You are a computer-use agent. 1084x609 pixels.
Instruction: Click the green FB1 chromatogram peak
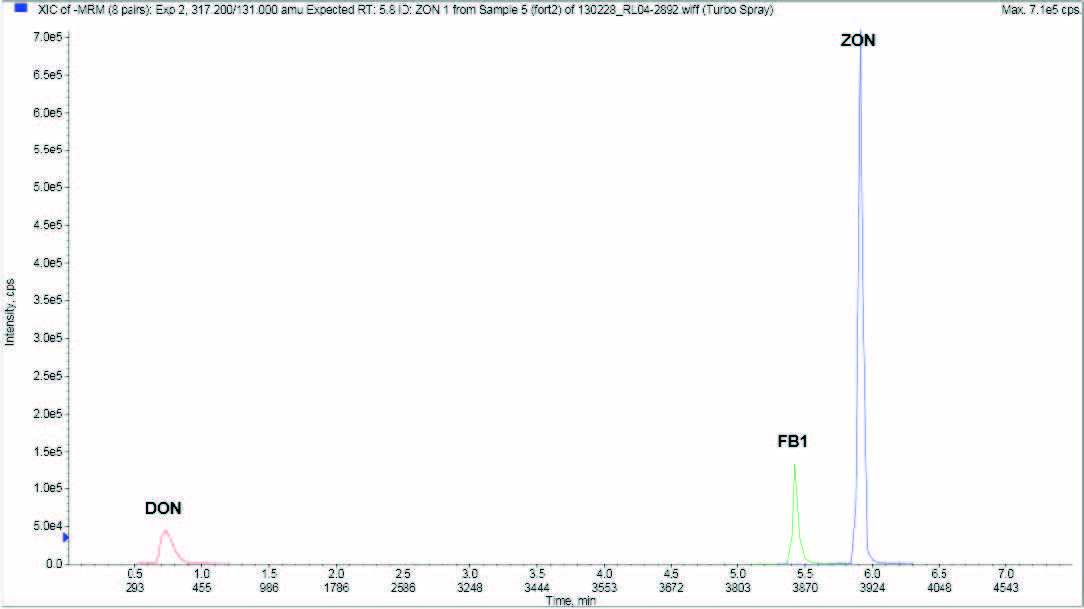(795, 515)
